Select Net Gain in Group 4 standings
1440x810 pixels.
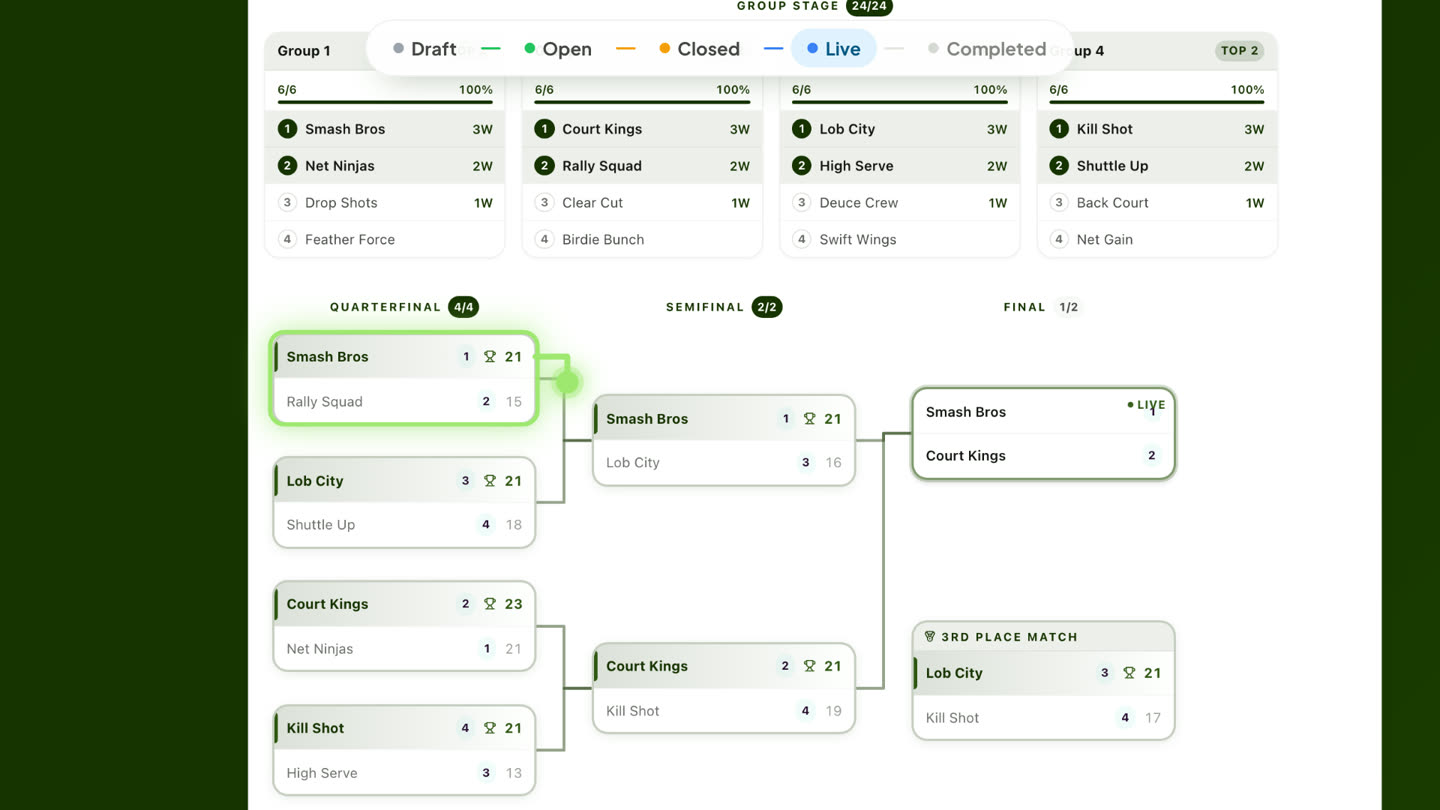click(x=1157, y=239)
